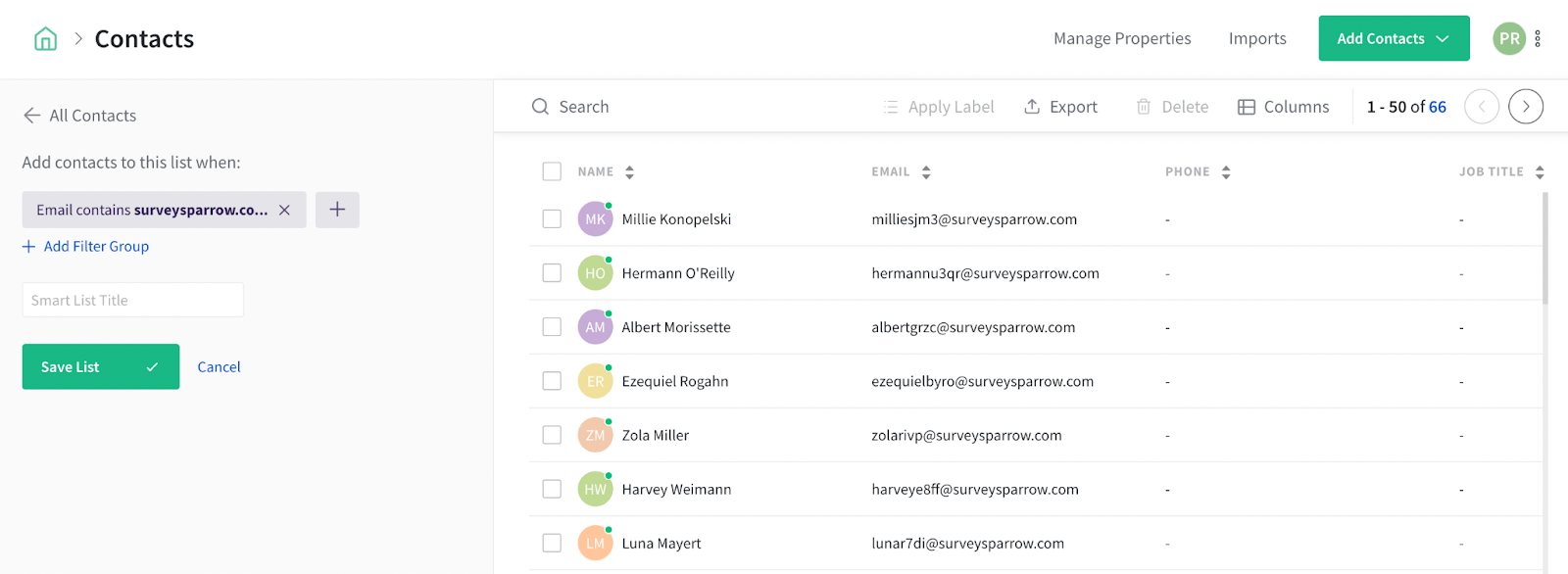Click Apply Label in toolbar
The height and width of the screenshot is (574, 1568).
pyautogui.click(x=939, y=107)
